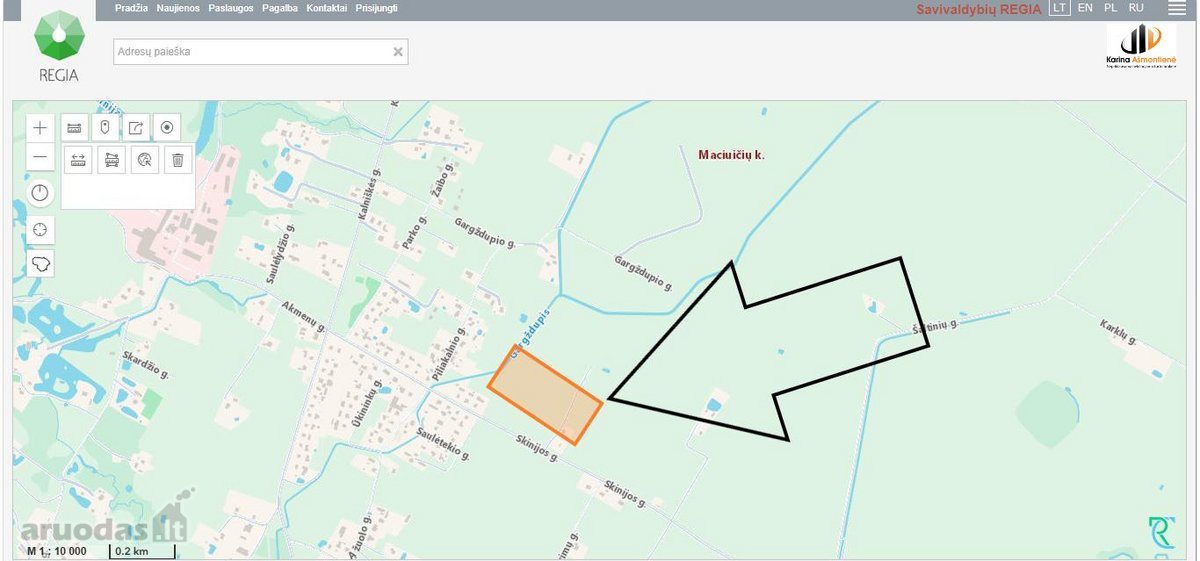This screenshot has height=561, width=1200.
Task: Reset map rotation with the compass button
Action: pos(40,192)
